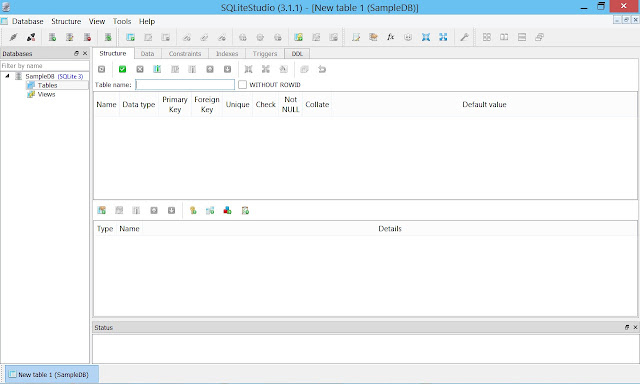Open configuration with the wrench icon

[x=464, y=37]
